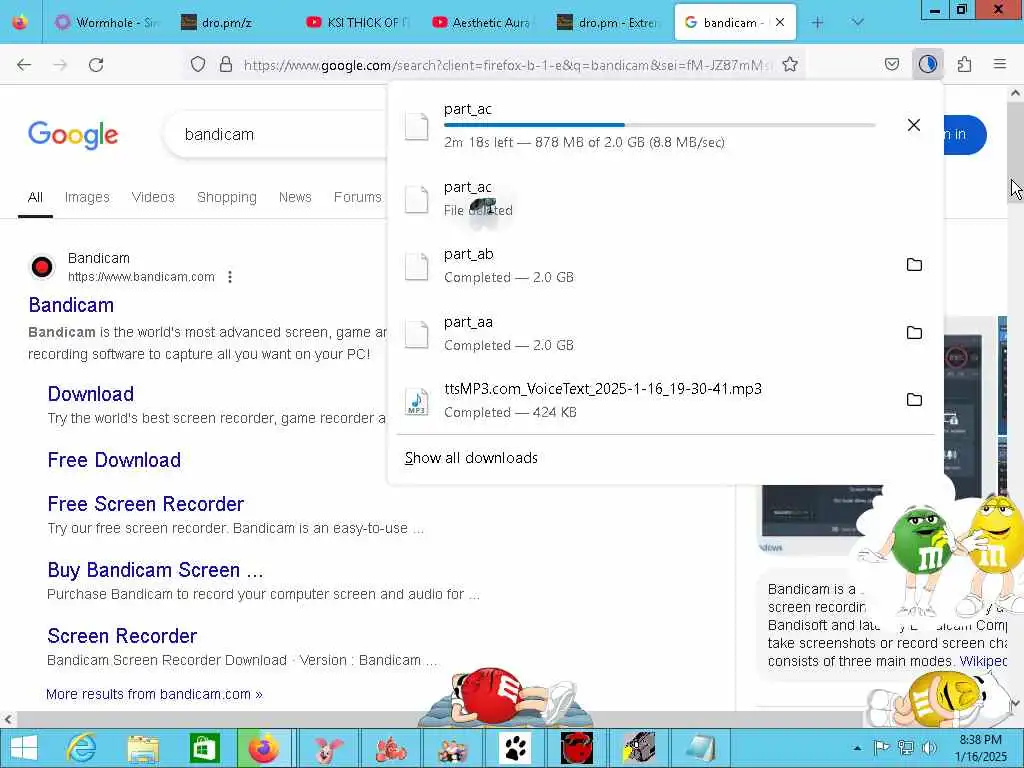Select the Videos results tab

pyautogui.click(x=153, y=197)
